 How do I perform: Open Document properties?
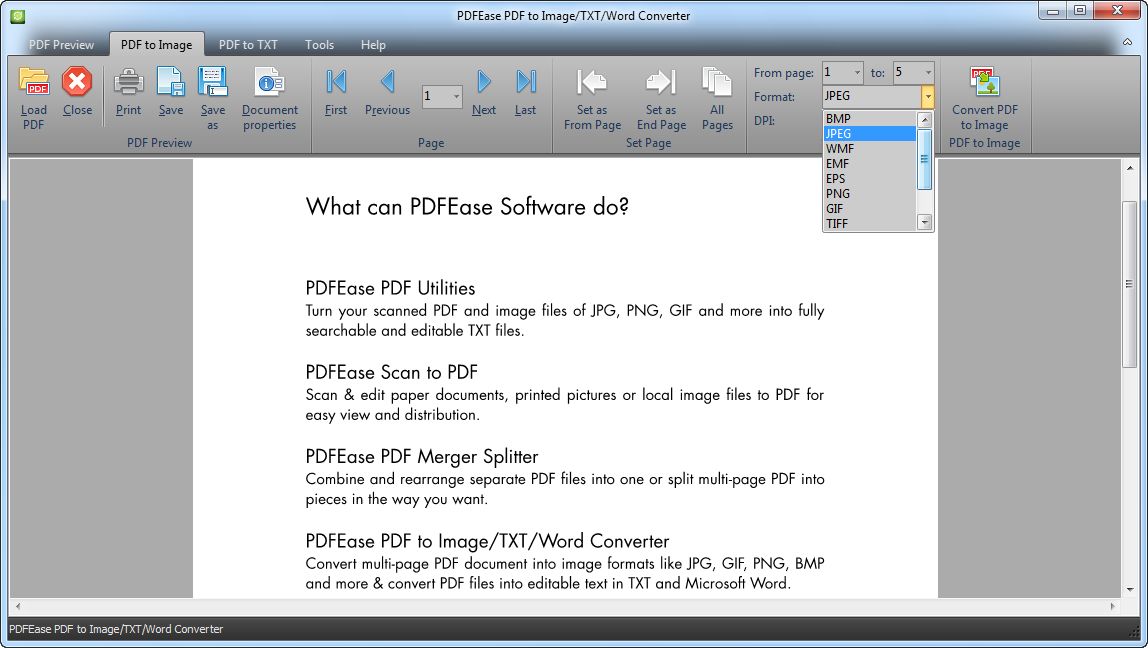point(269,81)
